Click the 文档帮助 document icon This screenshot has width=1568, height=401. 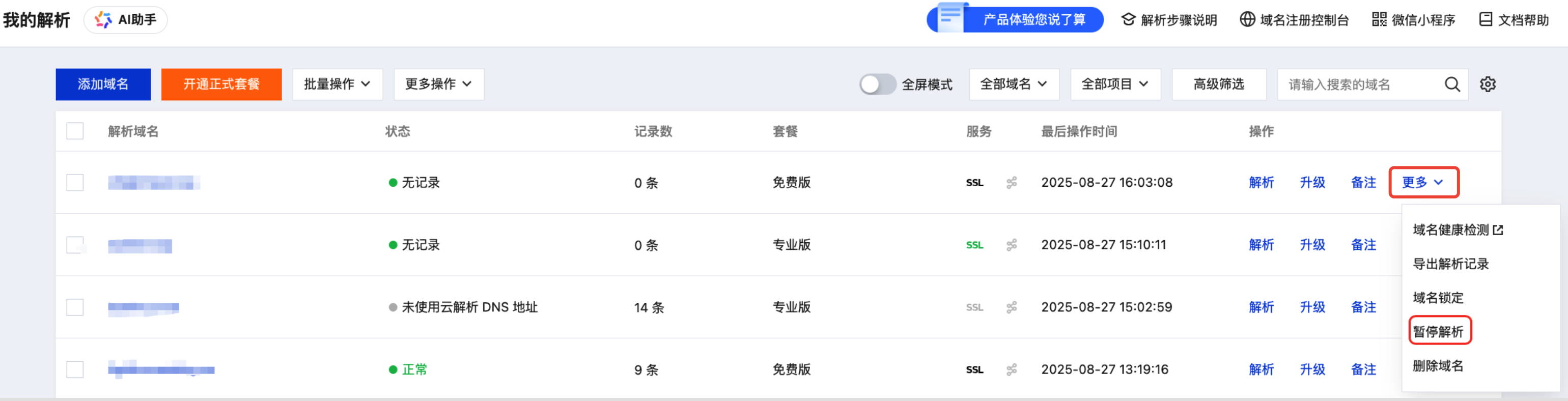1485,19
